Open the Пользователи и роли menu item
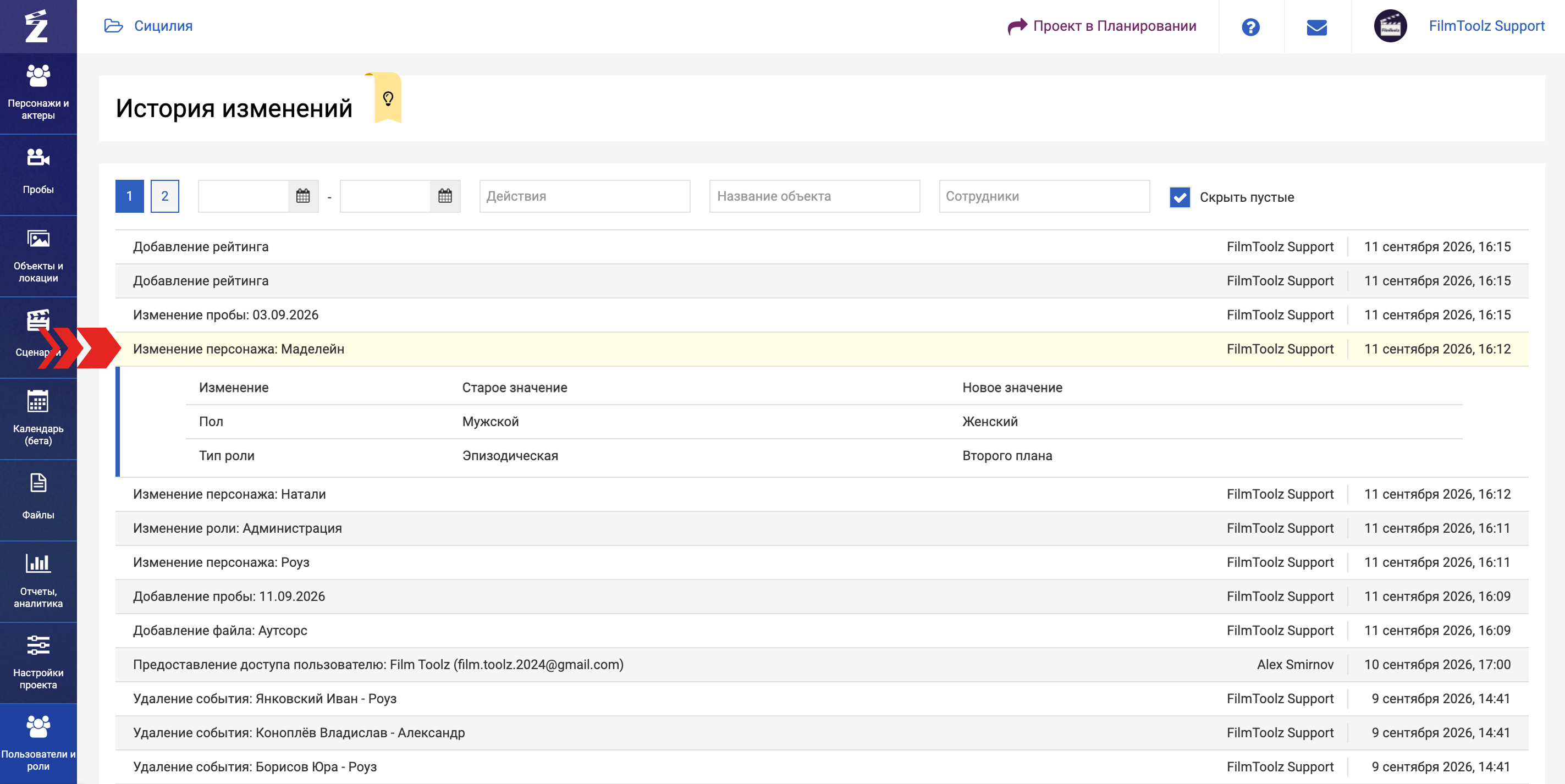The height and width of the screenshot is (784, 1565). pos(38,744)
